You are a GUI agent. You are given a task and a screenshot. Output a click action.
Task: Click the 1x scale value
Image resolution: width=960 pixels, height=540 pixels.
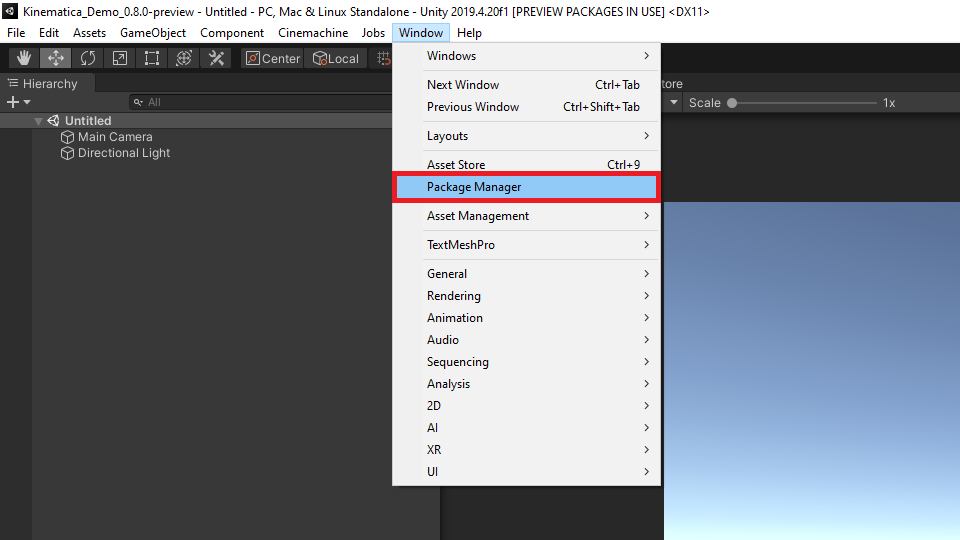(890, 103)
